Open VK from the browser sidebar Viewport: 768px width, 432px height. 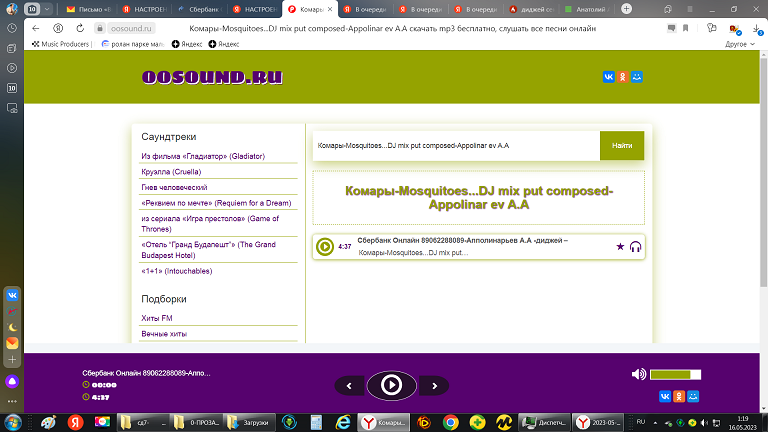pos(12,295)
